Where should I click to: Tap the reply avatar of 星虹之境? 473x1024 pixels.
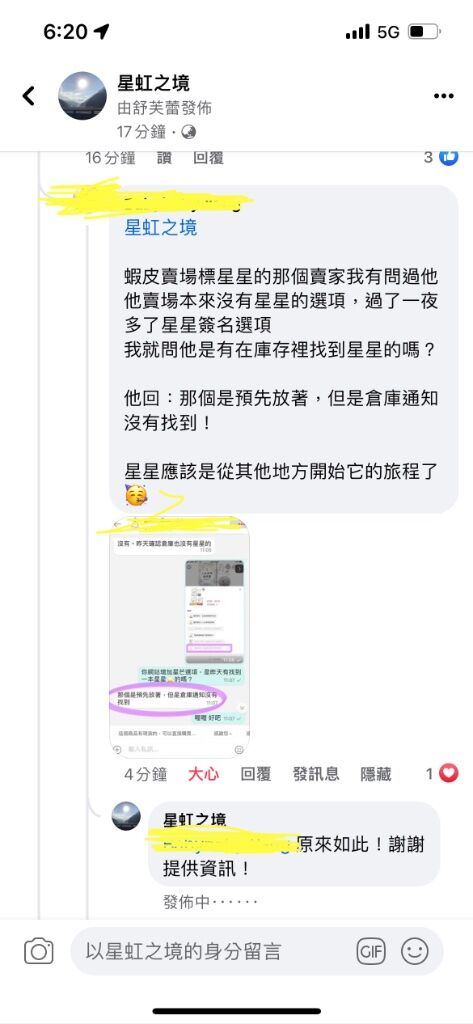[x=126, y=816]
